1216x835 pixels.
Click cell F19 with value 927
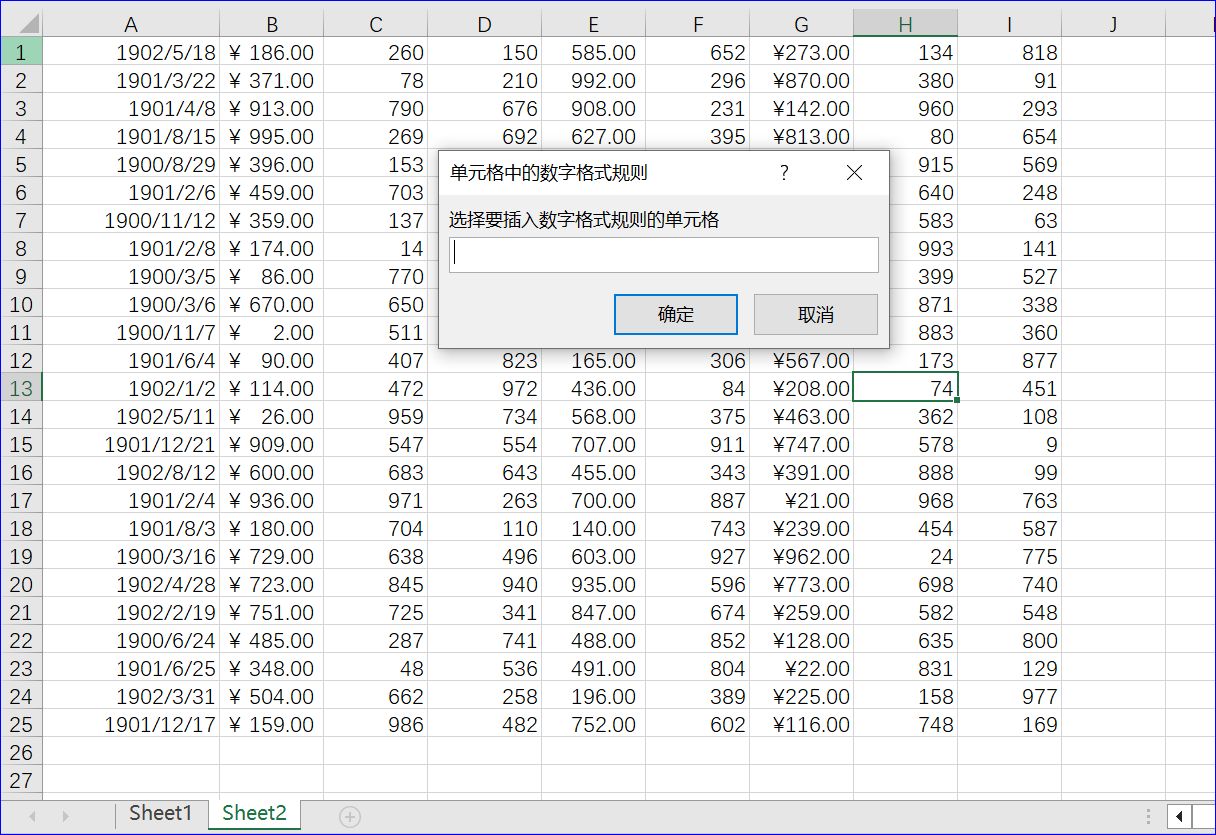point(698,556)
